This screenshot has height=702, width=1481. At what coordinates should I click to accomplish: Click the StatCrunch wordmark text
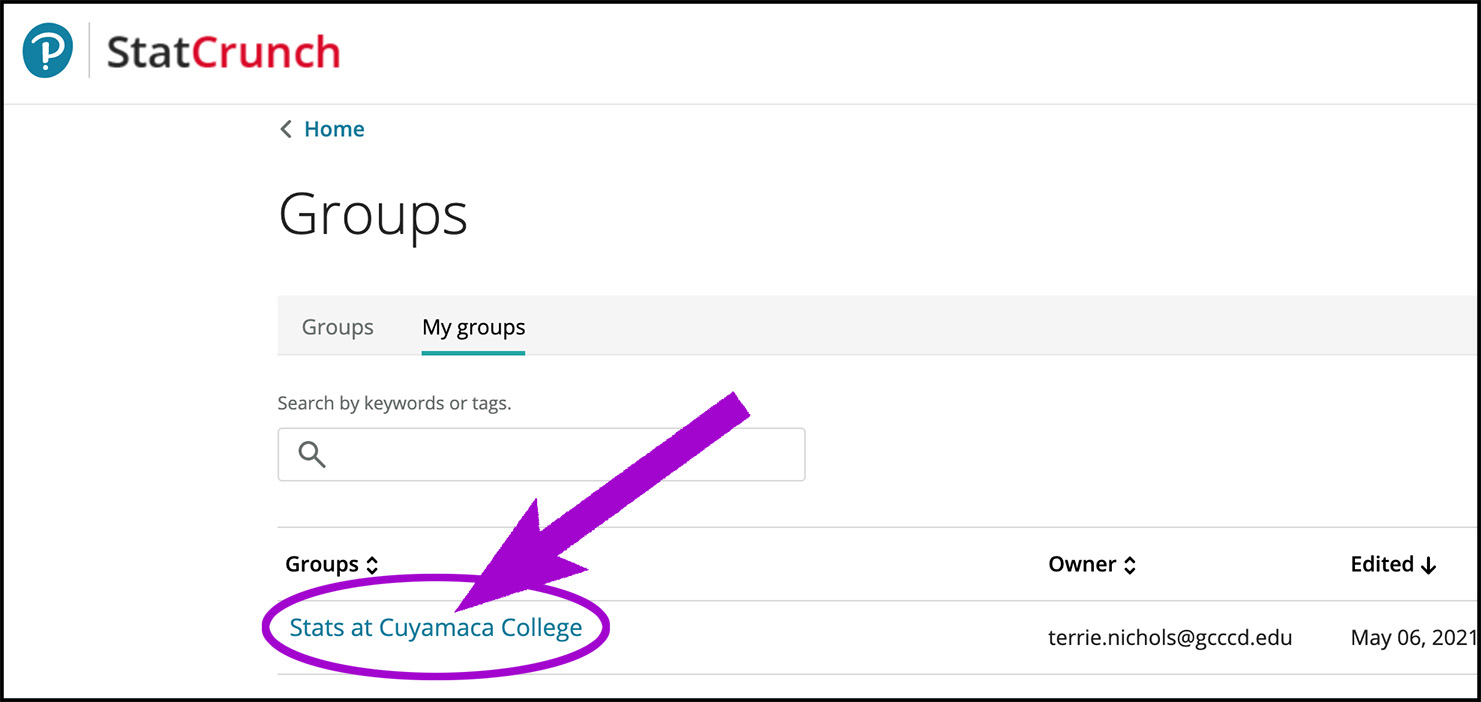[x=223, y=52]
